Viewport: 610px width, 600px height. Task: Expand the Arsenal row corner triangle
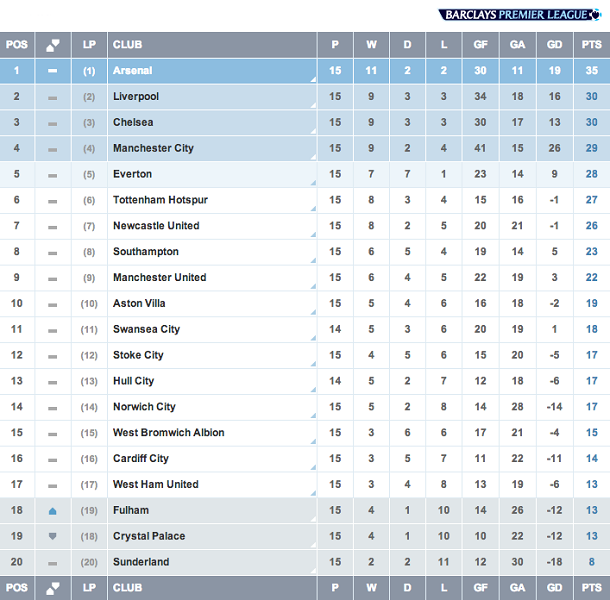coord(313,79)
